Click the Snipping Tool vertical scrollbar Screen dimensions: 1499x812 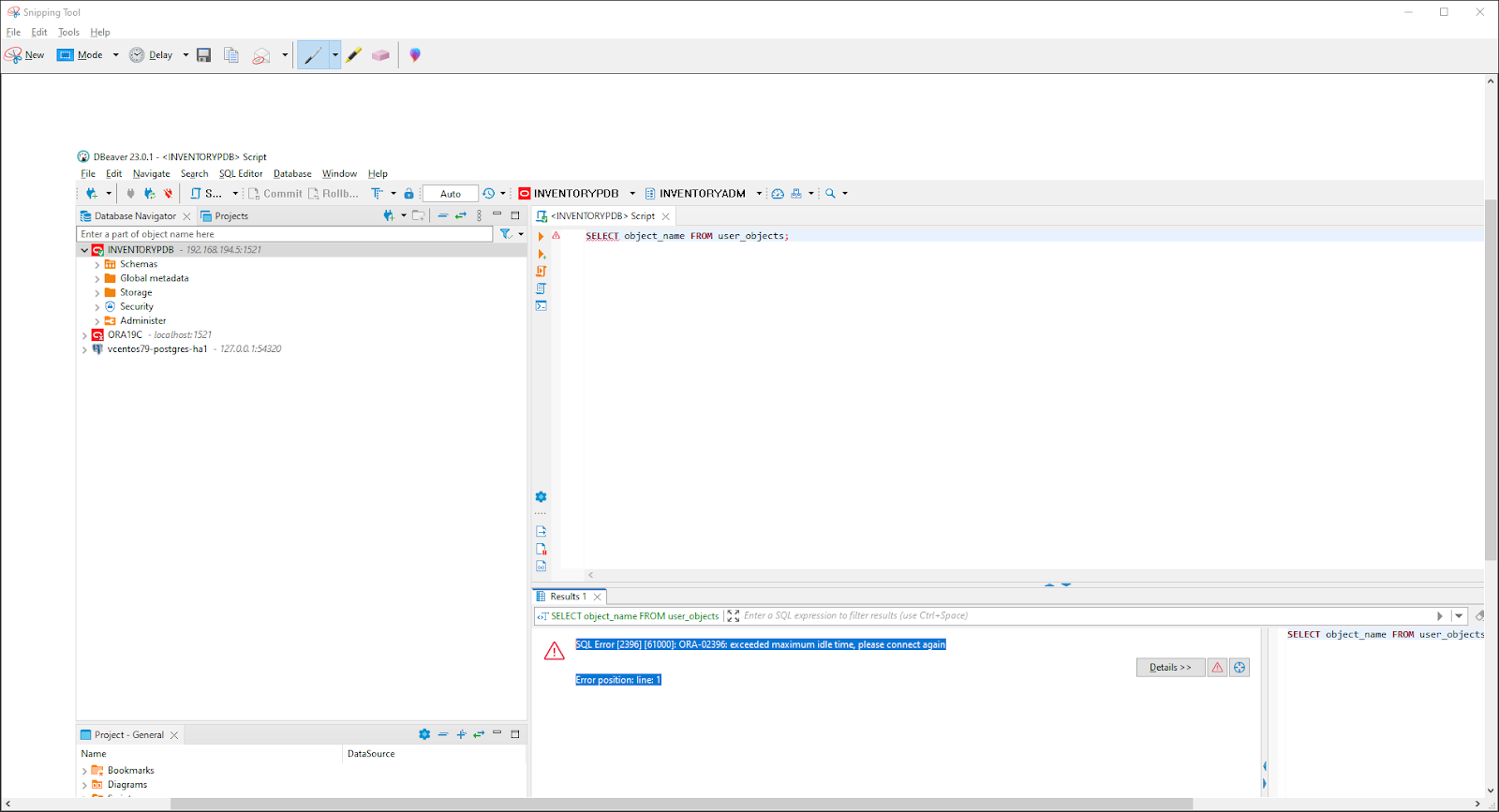pos(1491,380)
